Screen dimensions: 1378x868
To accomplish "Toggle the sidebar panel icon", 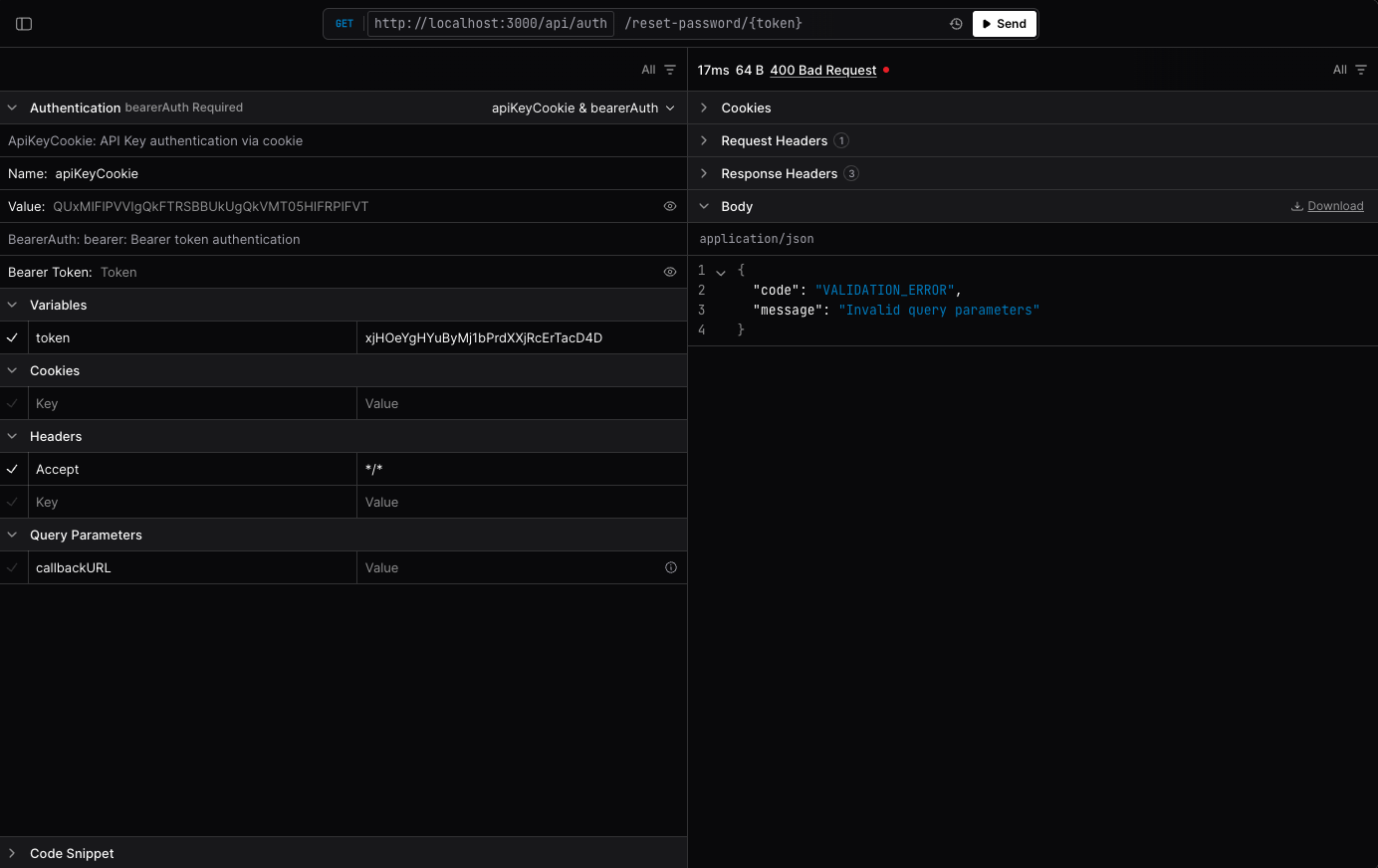I will [24, 24].
